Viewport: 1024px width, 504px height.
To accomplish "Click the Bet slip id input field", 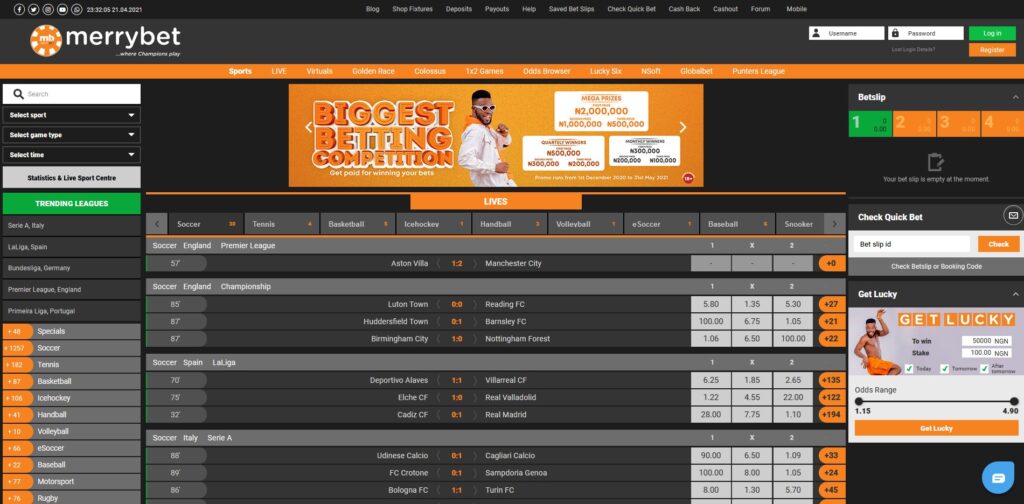I will [x=912, y=244].
